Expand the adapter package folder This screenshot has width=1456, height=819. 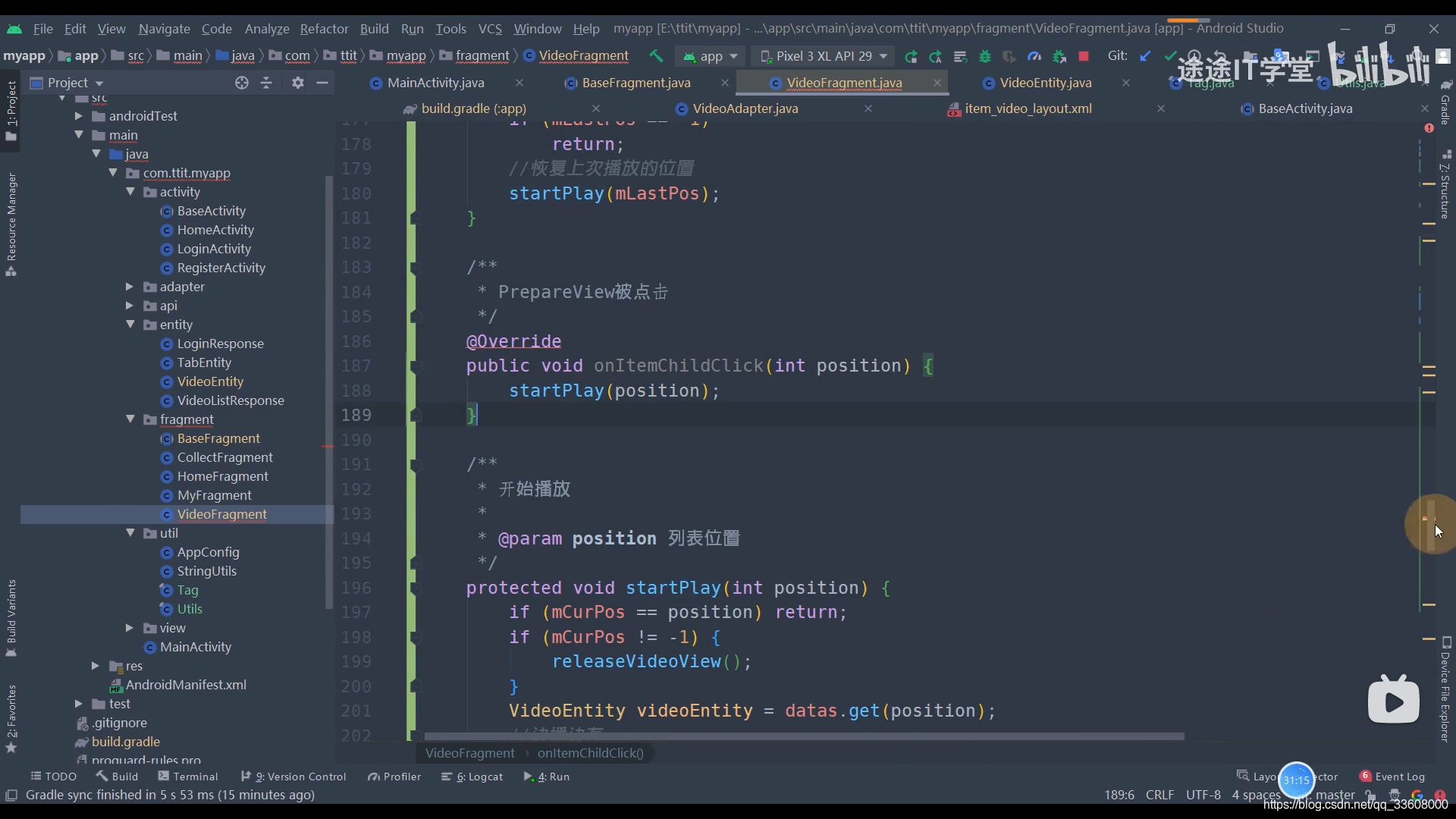130,287
